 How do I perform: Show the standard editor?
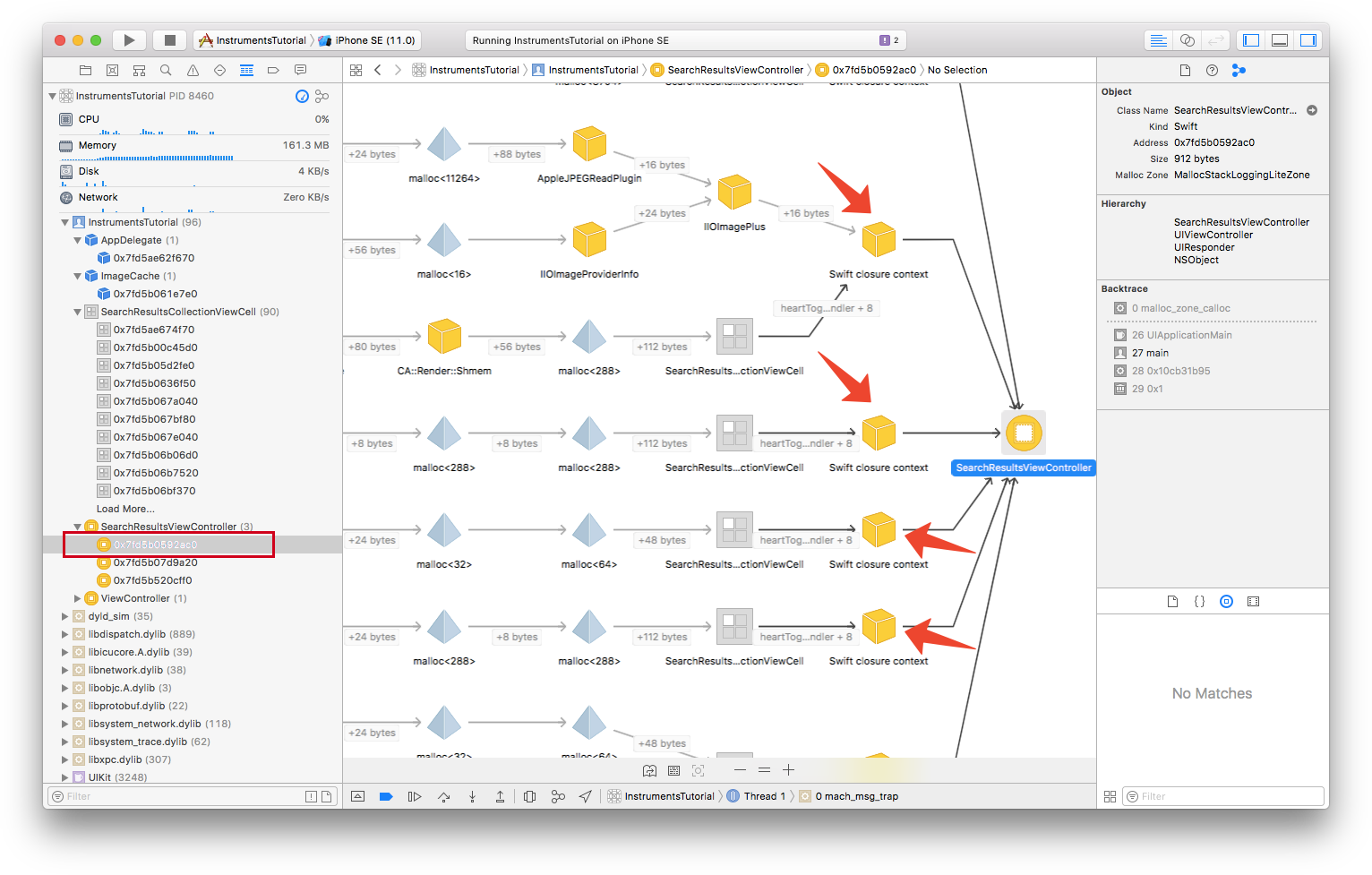1158,40
